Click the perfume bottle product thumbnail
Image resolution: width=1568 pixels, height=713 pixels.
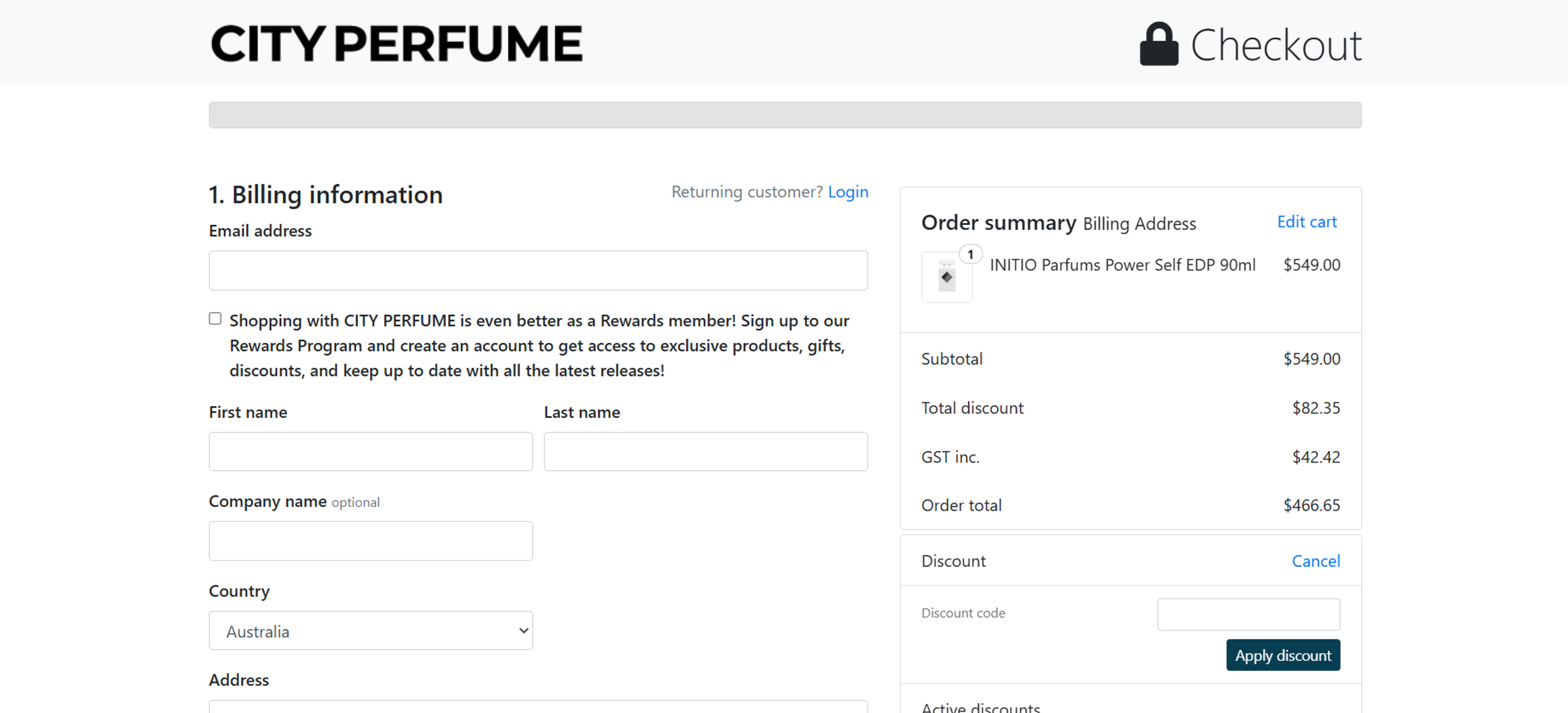947,278
